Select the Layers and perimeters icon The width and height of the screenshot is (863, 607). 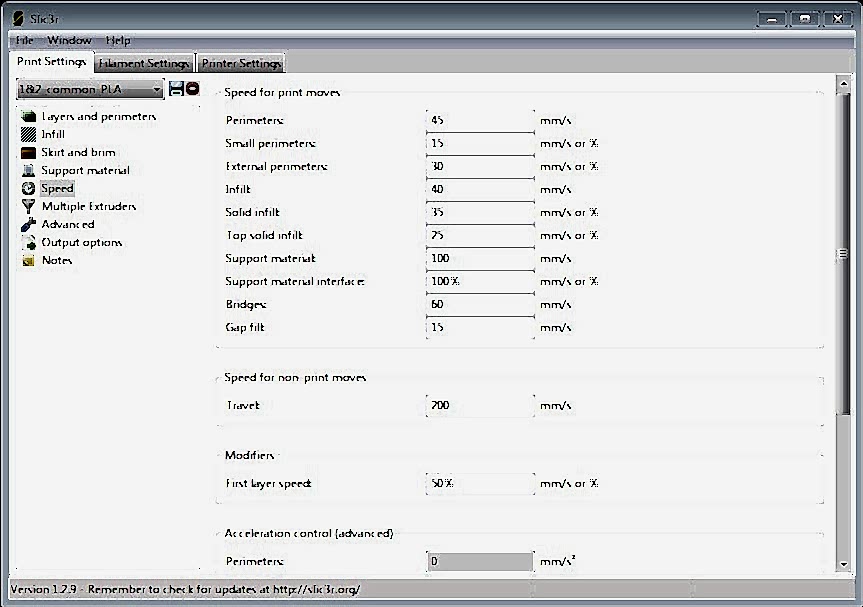pos(28,116)
